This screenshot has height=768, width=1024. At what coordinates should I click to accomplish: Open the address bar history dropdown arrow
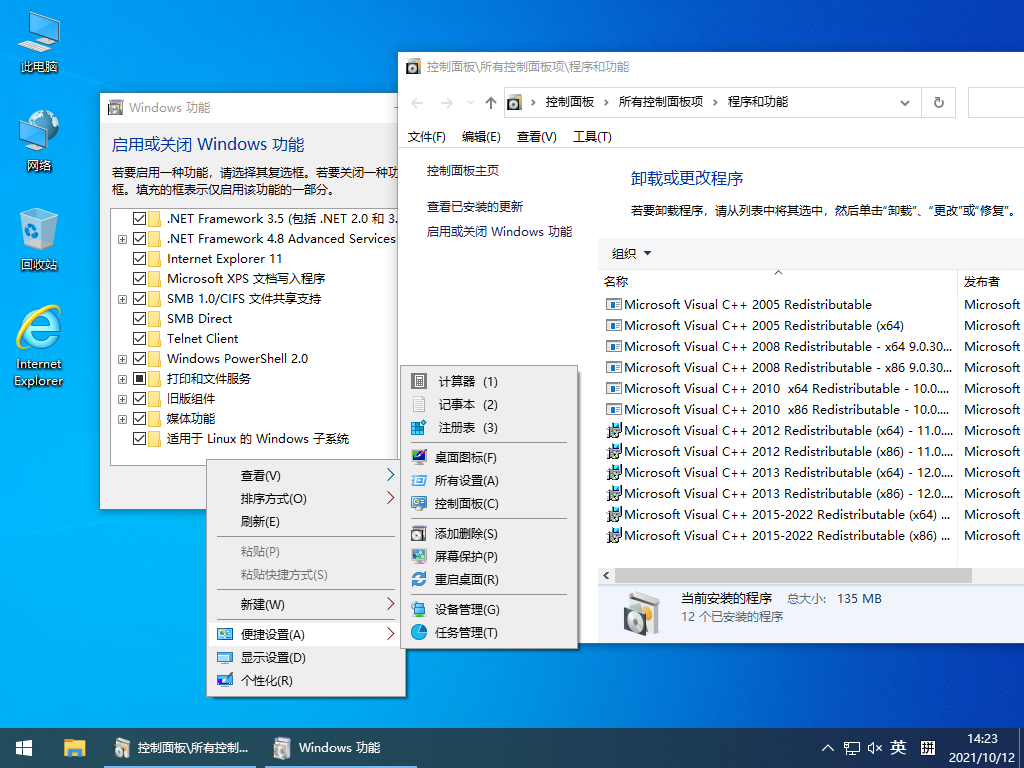pos(905,102)
